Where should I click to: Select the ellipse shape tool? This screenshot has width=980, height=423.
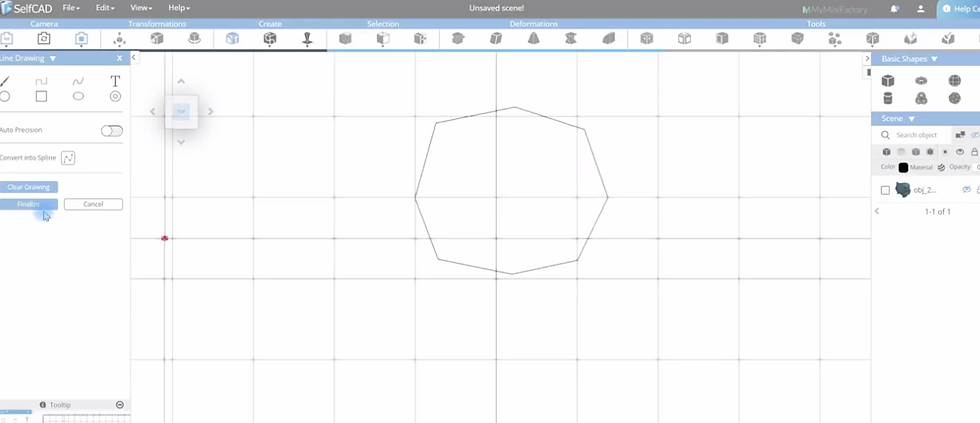tap(78, 96)
